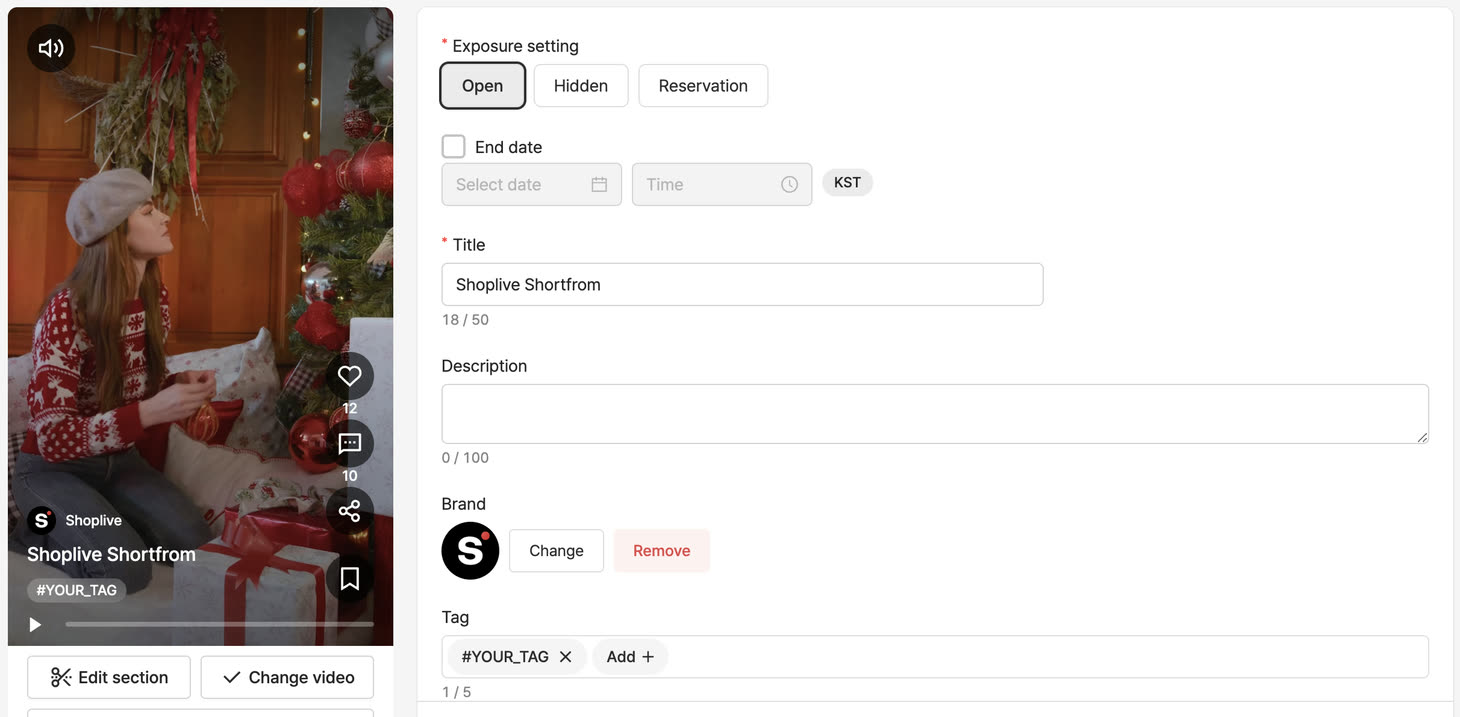Select the Reservation exposure setting

pos(703,86)
